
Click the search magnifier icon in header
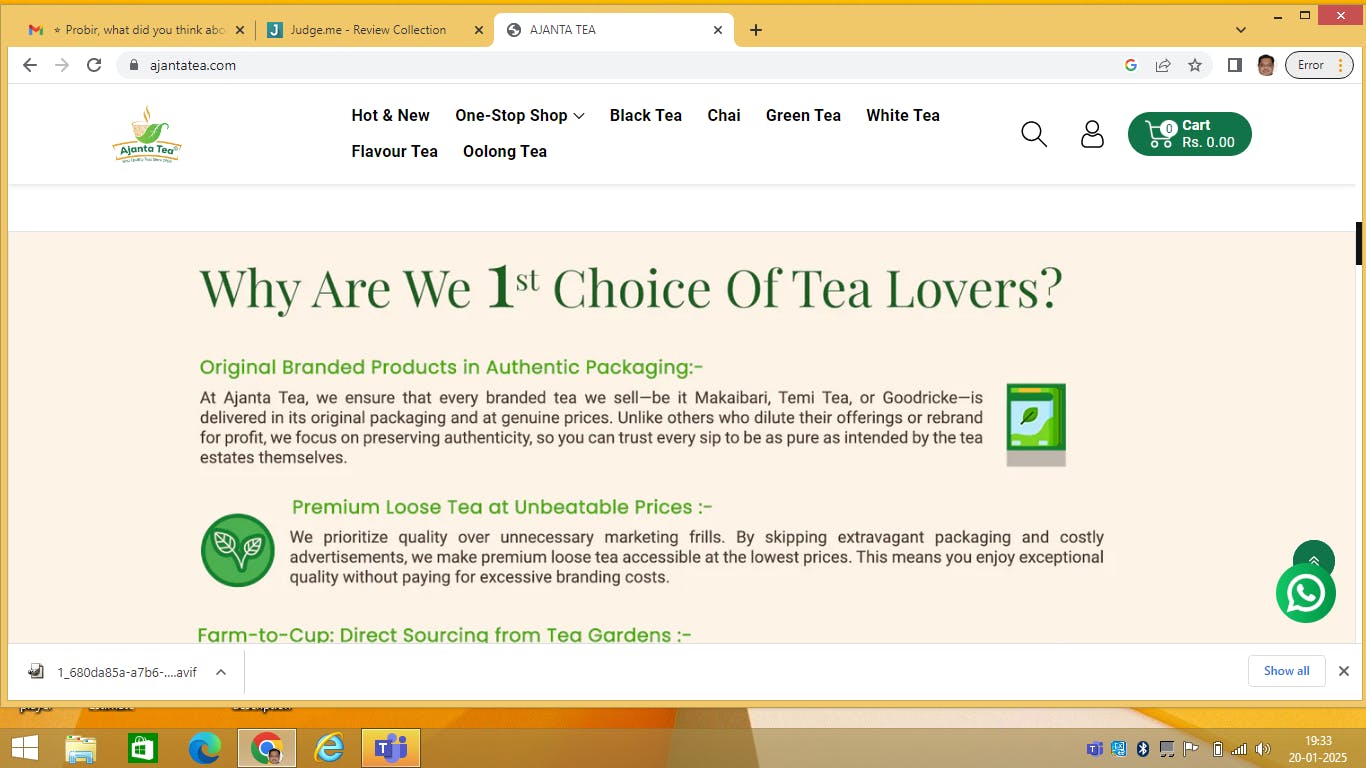(x=1034, y=134)
